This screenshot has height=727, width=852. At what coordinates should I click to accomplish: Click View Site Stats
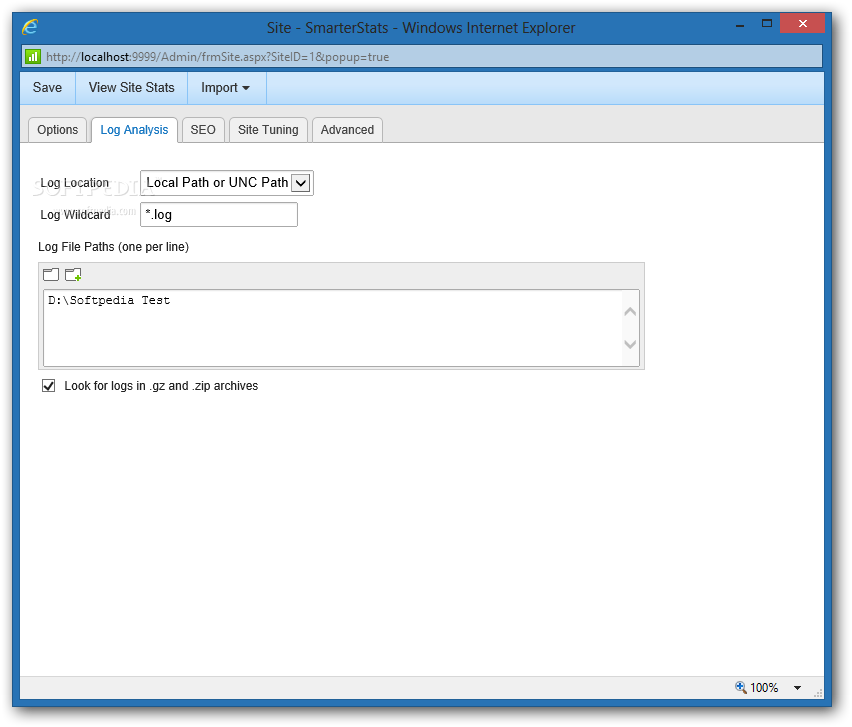(x=131, y=87)
